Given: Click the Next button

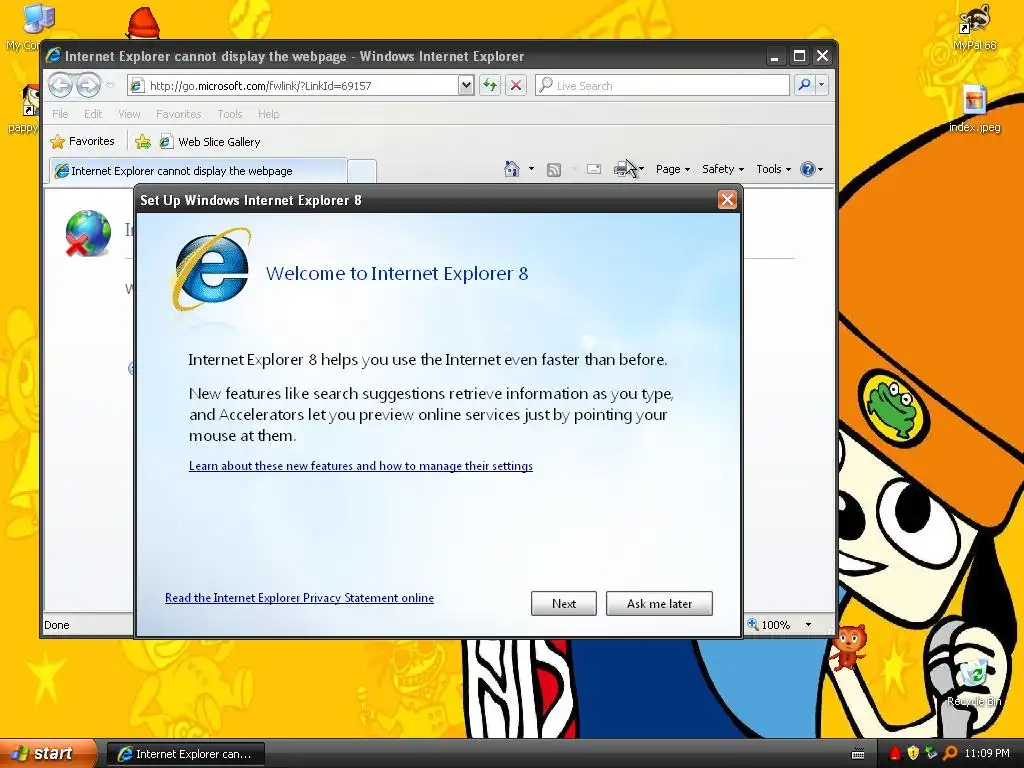Looking at the screenshot, I should pos(564,603).
